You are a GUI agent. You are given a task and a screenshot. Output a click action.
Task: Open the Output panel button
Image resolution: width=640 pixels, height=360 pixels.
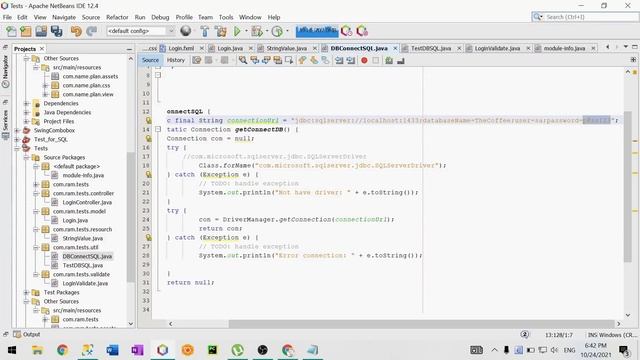pos(27,334)
